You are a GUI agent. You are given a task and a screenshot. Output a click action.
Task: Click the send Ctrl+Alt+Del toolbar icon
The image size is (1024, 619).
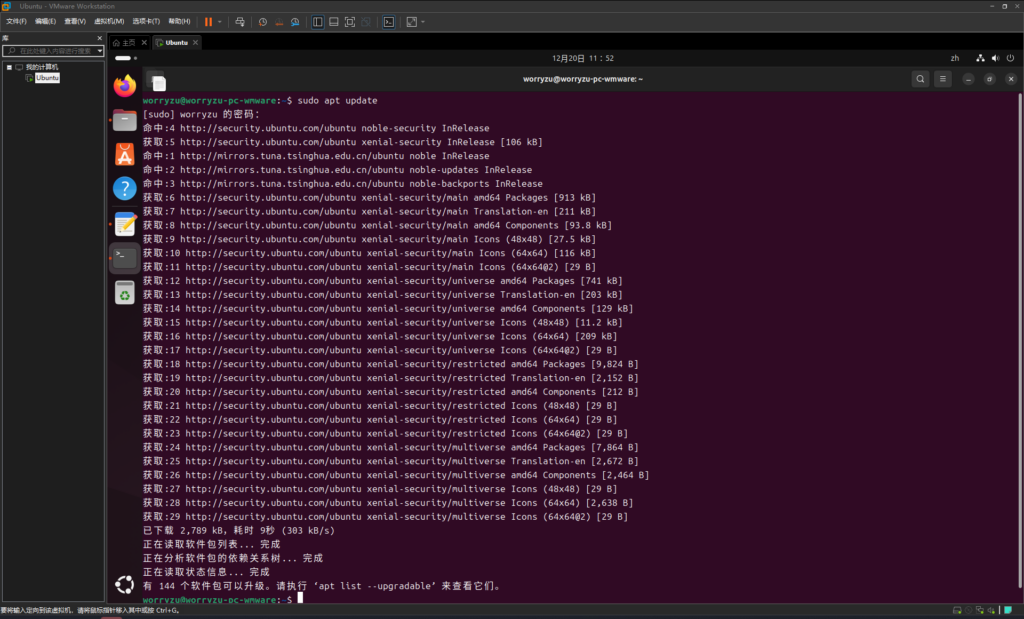(242, 21)
